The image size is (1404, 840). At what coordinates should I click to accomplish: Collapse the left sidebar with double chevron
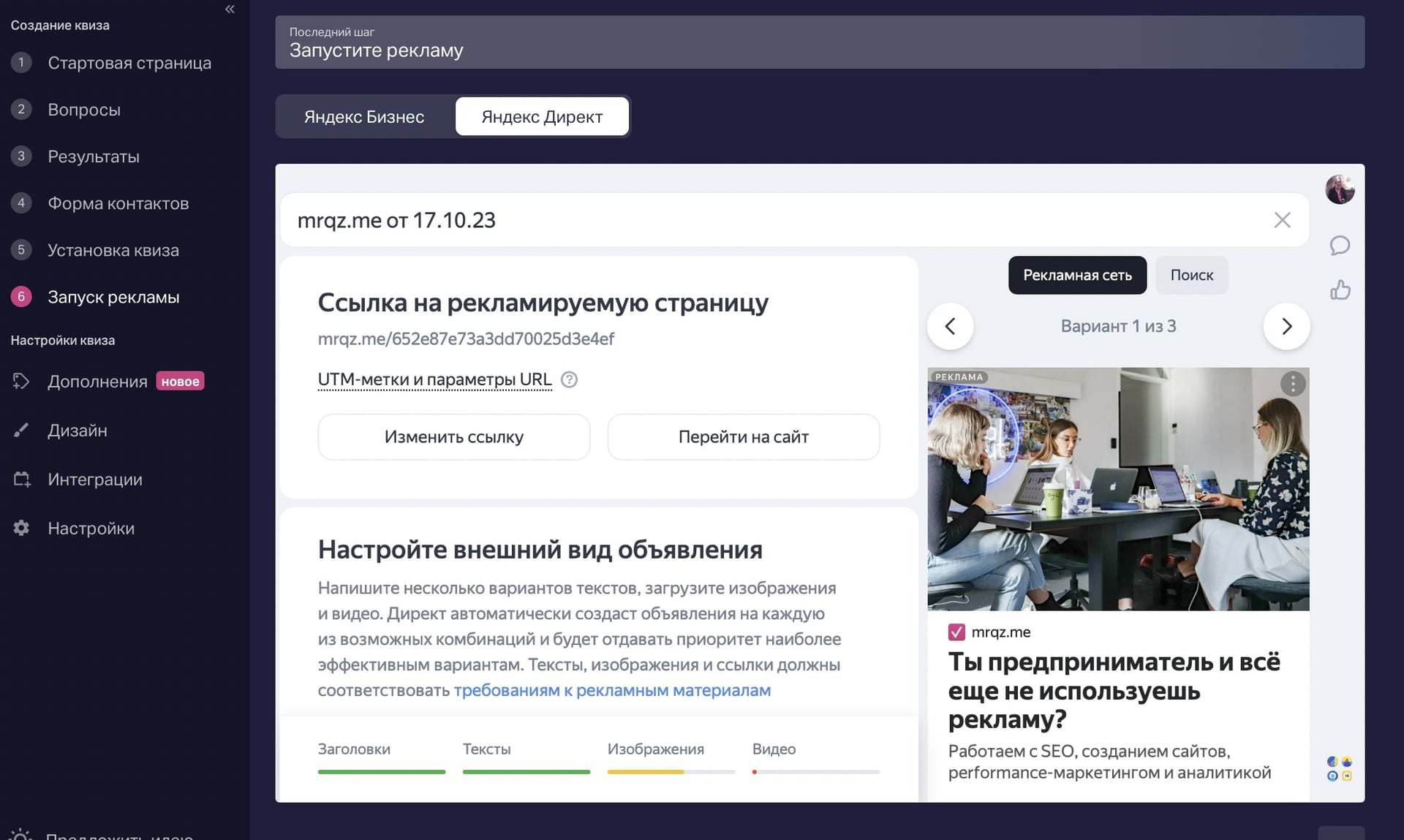point(230,10)
